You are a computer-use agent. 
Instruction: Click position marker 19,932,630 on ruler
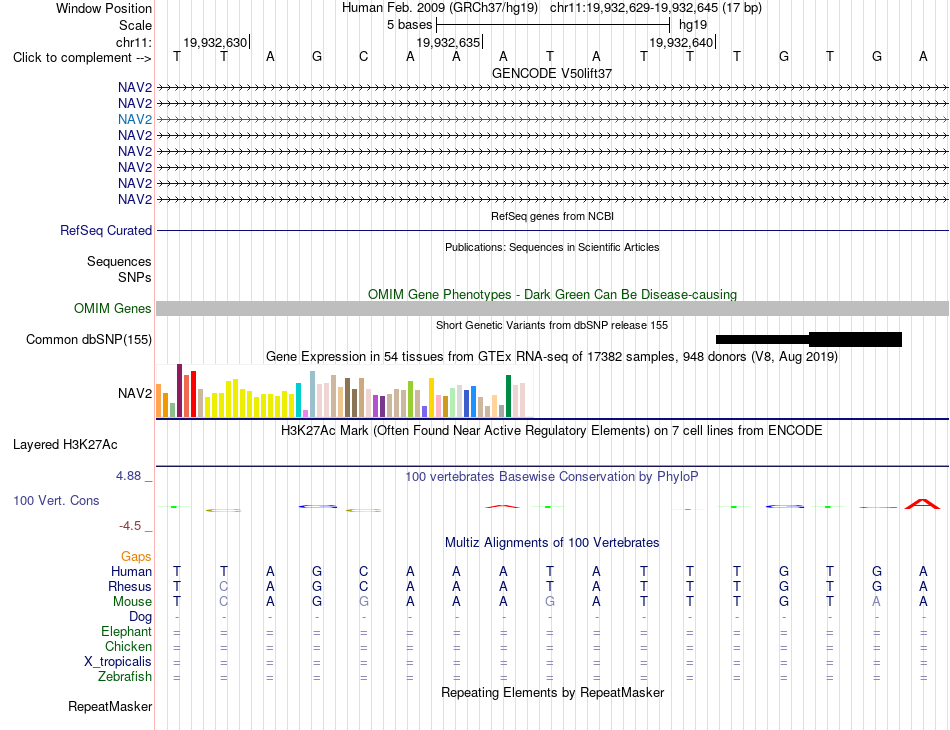click(x=215, y=42)
